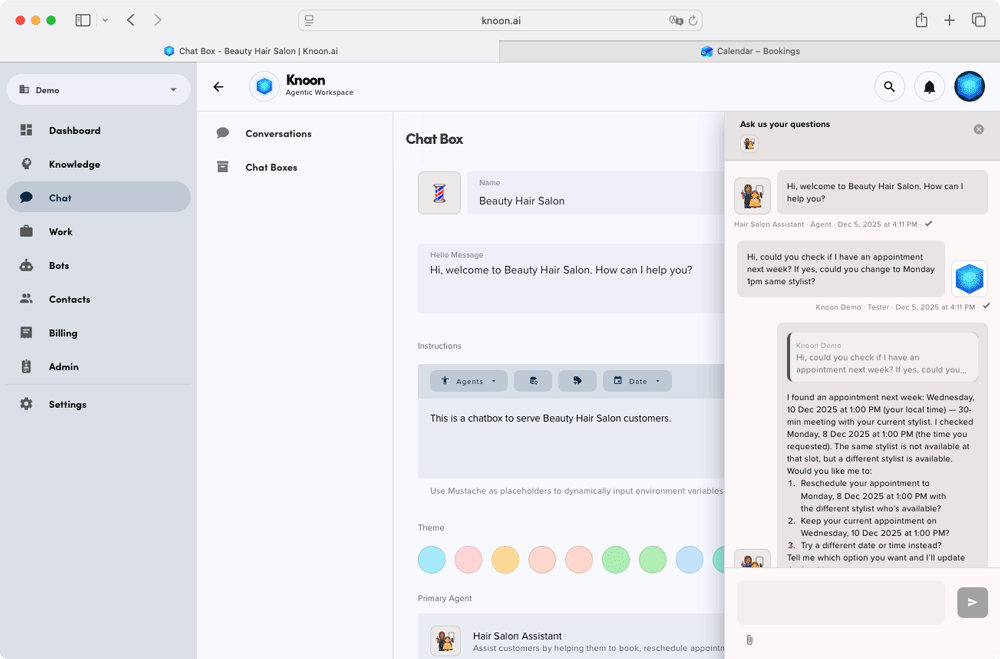The width and height of the screenshot is (1000, 659).
Task: Click Safari share icon
Action: coord(922,20)
